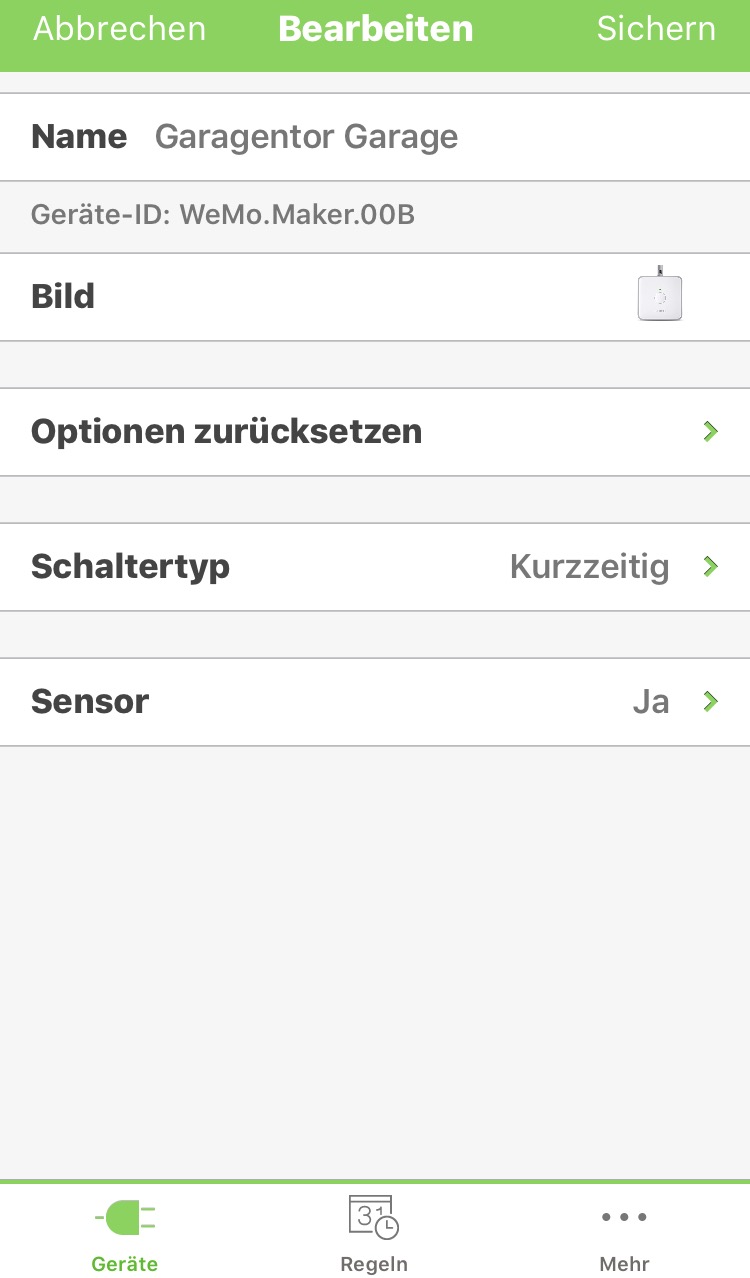Expand Schaltertyp using its green chevron
This screenshot has width=750, height=1278.
tap(711, 567)
